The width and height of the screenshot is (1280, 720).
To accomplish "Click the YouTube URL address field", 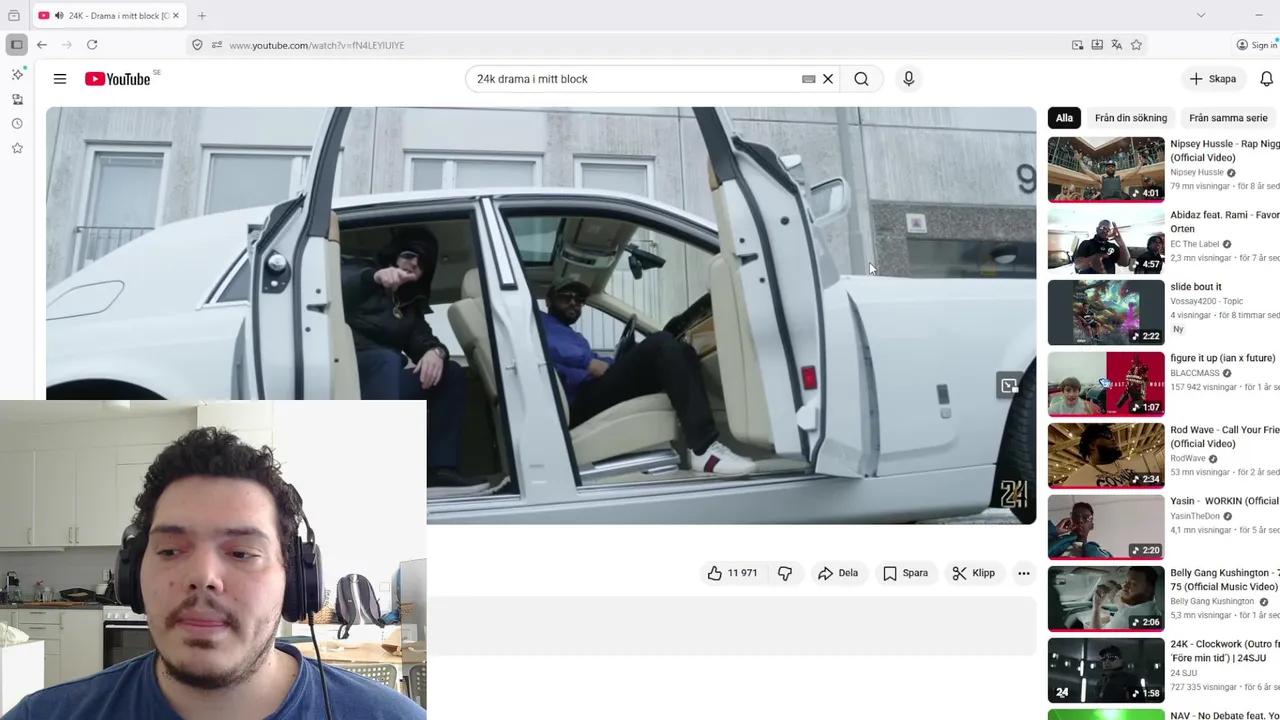I will (640, 45).
